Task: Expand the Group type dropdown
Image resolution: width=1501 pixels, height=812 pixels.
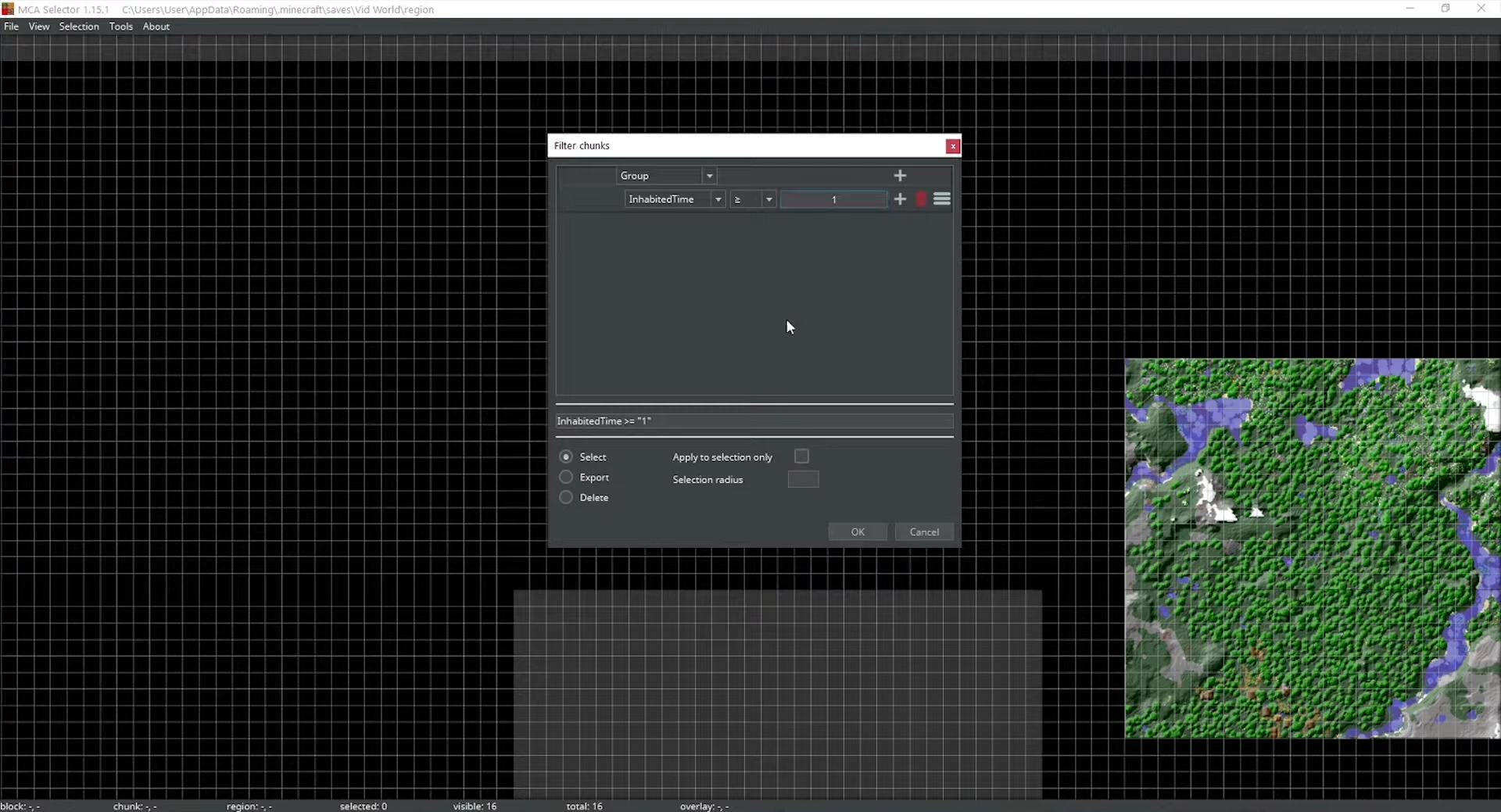Action: pyautogui.click(x=709, y=176)
